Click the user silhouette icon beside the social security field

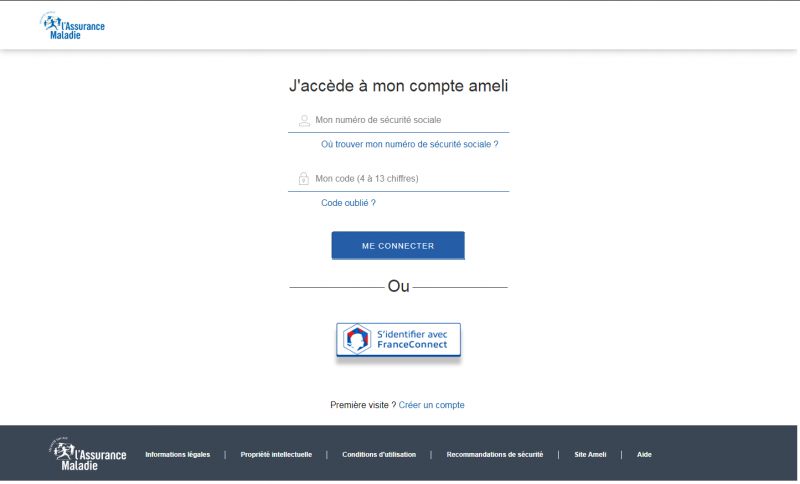pyautogui.click(x=304, y=120)
